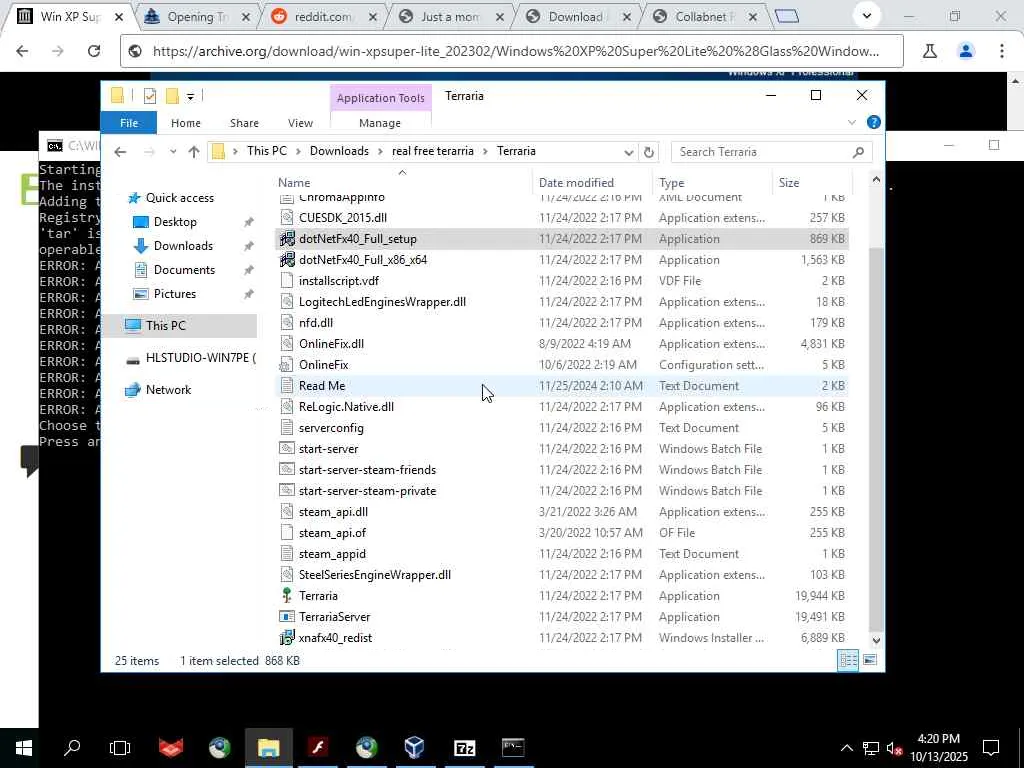Click the Properties quick access toolbar icon
Image resolution: width=1024 pixels, height=768 pixels.
point(150,96)
